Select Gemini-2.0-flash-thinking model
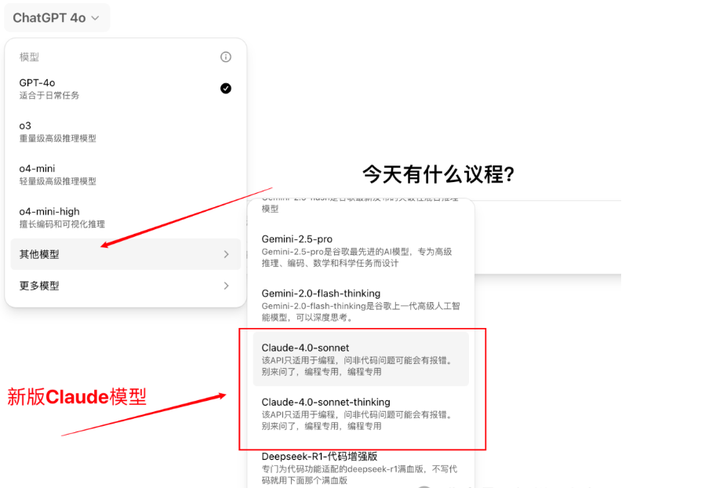 click(x=360, y=305)
